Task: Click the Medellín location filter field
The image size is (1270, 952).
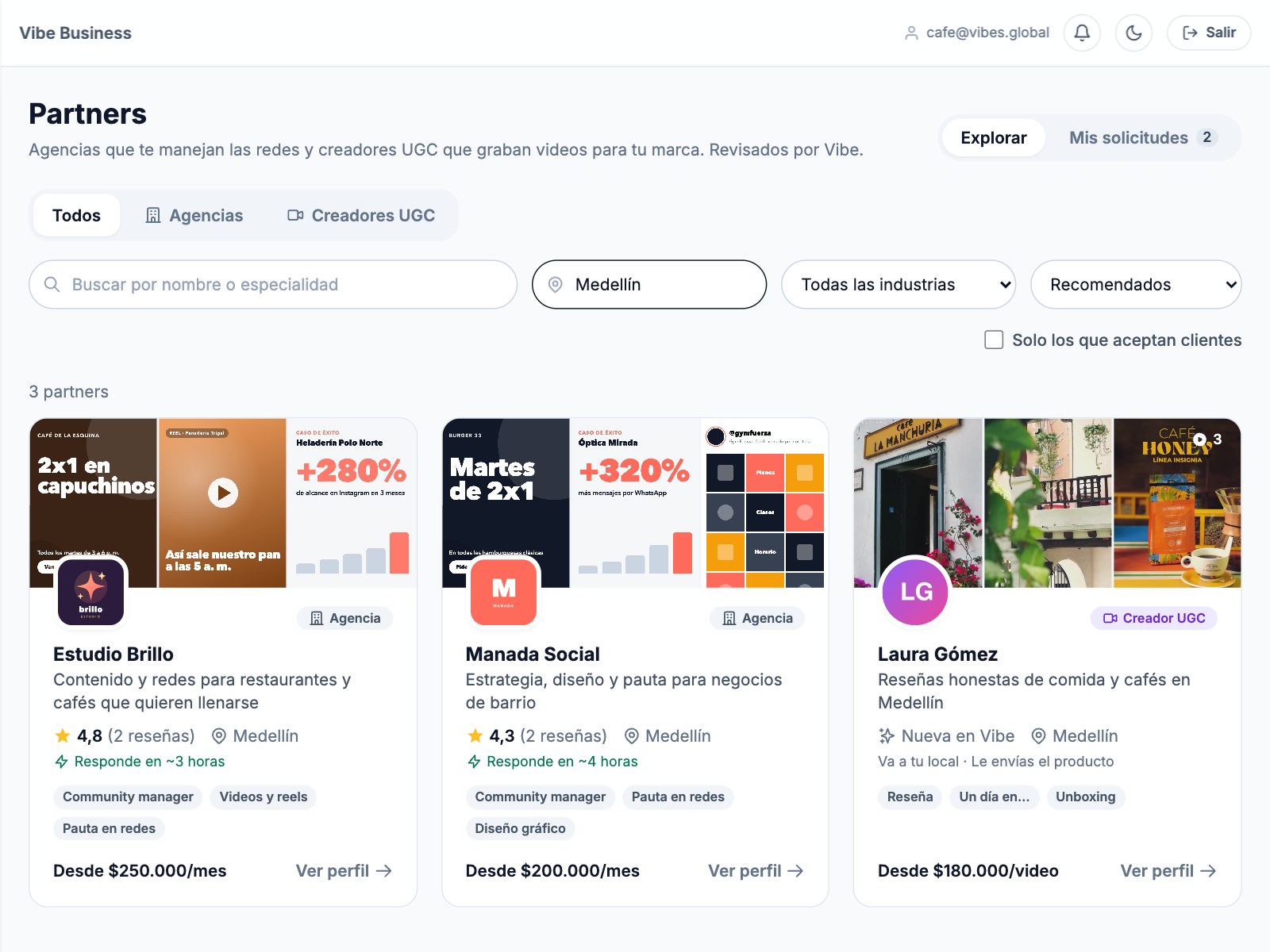Action: (649, 285)
